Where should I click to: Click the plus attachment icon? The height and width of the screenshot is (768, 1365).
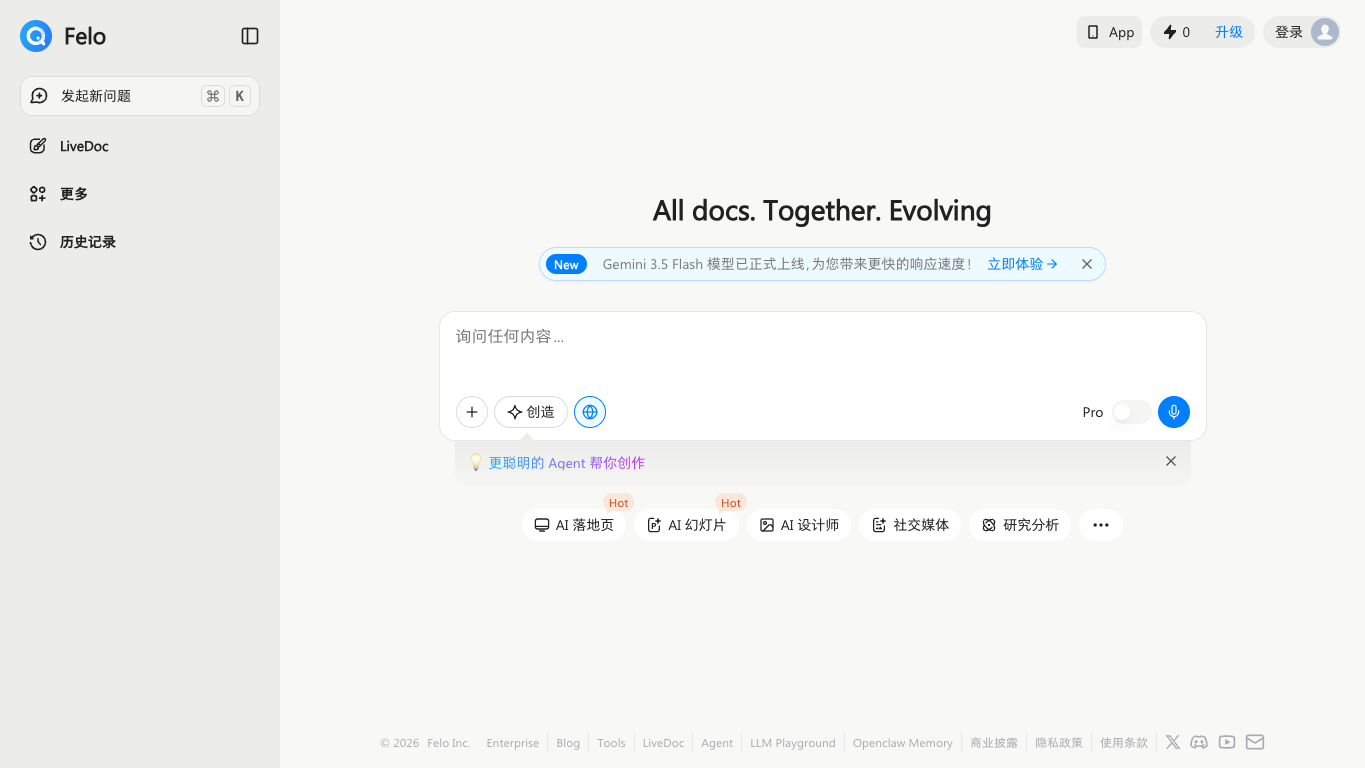(x=472, y=412)
